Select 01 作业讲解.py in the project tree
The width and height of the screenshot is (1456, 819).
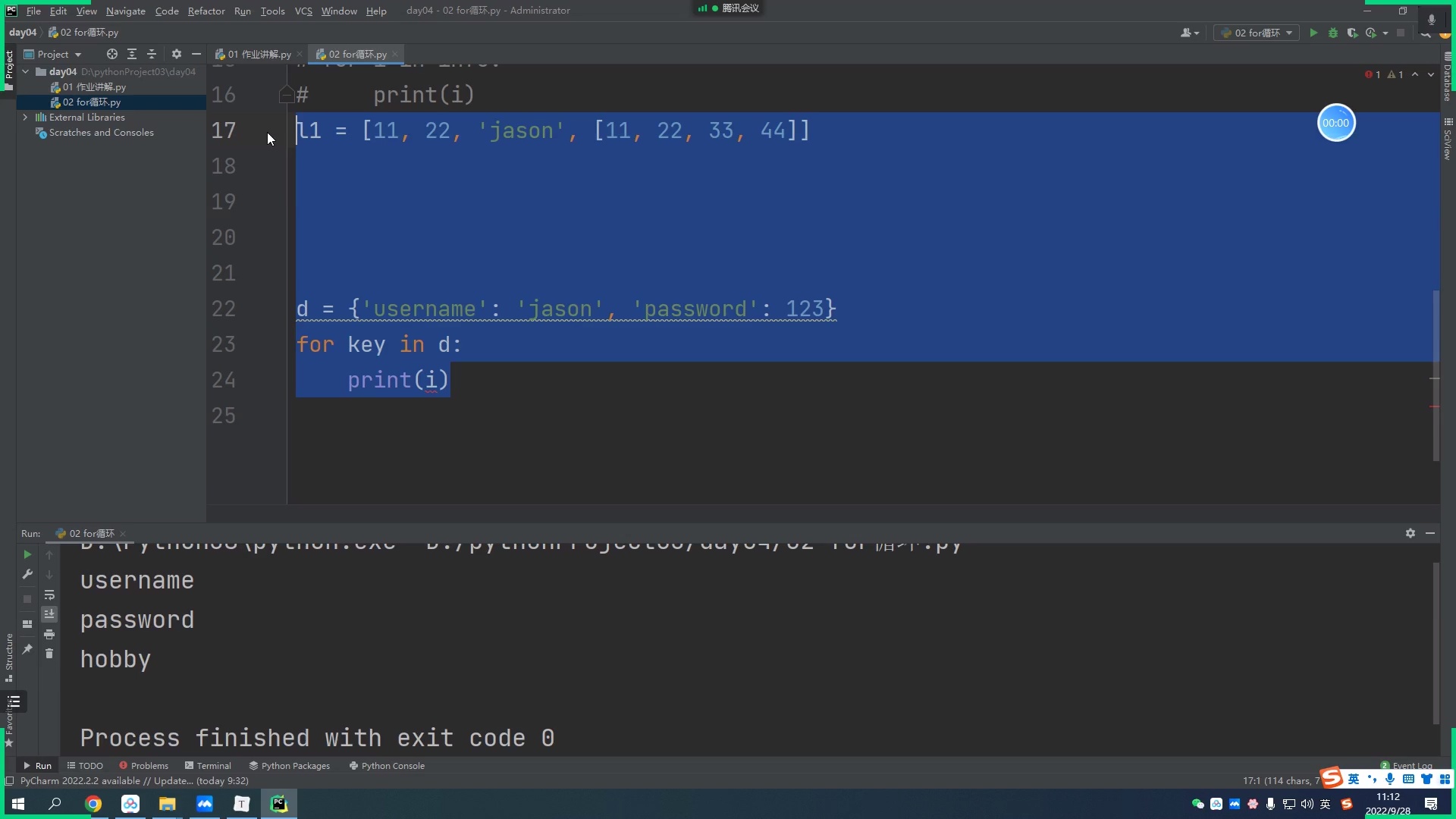pos(94,86)
